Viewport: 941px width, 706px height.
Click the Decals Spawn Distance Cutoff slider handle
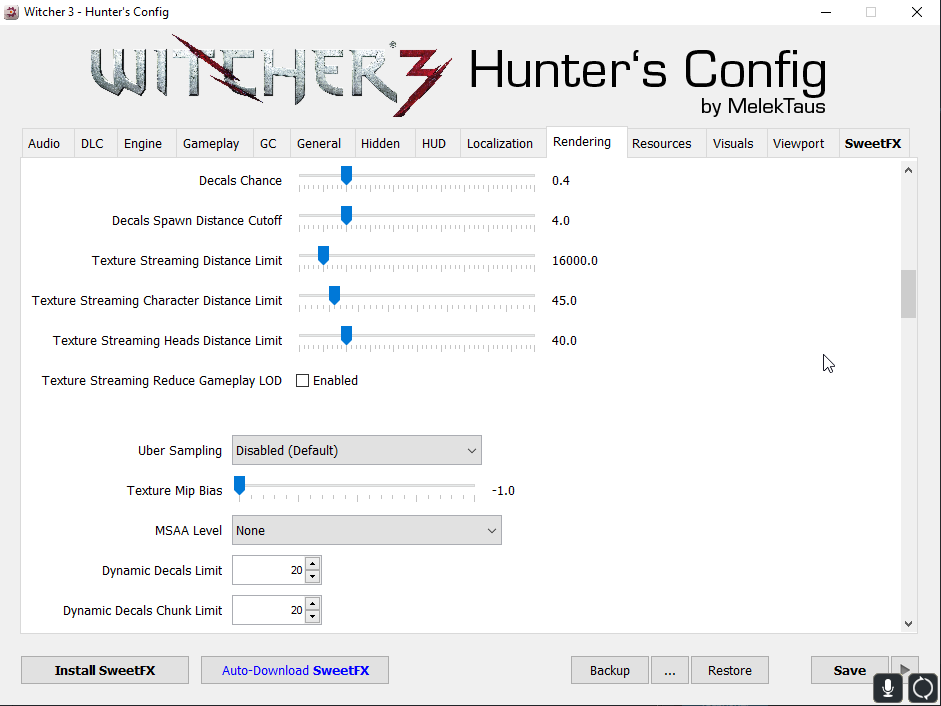346,215
